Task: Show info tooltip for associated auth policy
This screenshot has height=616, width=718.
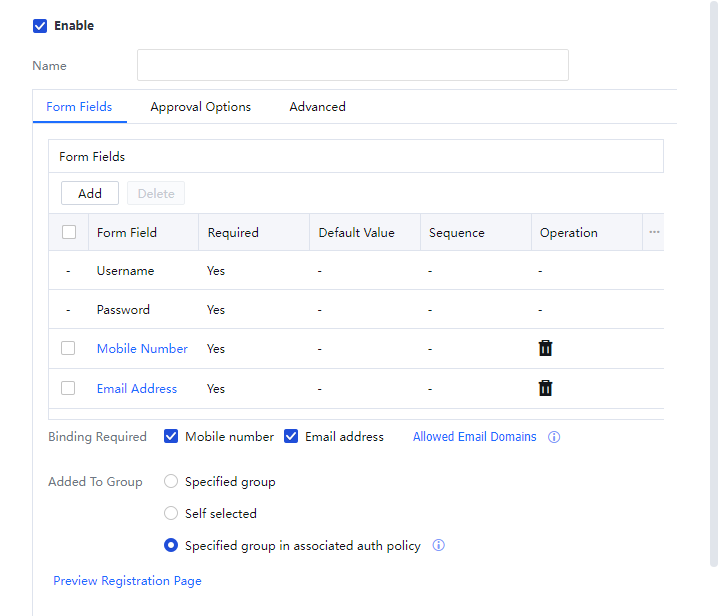Action: click(x=438, y=546)
